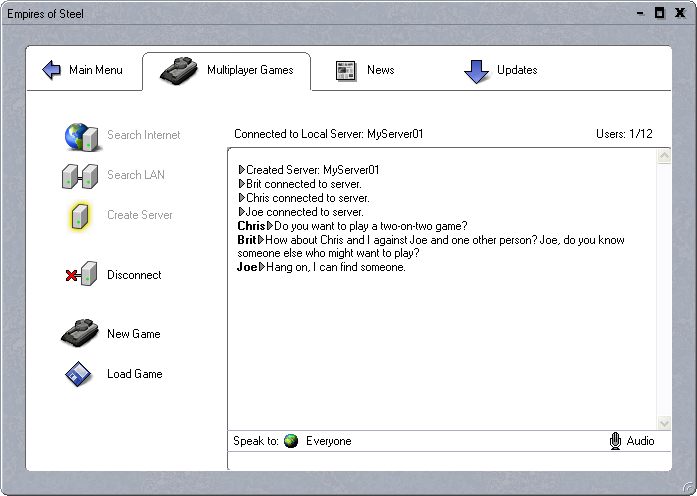This screenshot has width=697, height=496.
Task: Click the Create Server tower icon
Action: click(x=80, y=215)
